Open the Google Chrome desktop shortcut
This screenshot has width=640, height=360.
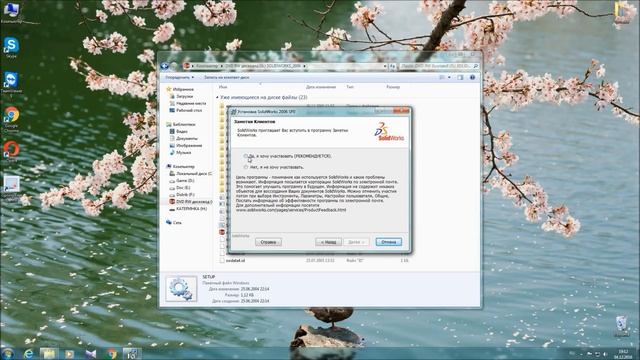[11, 118]
